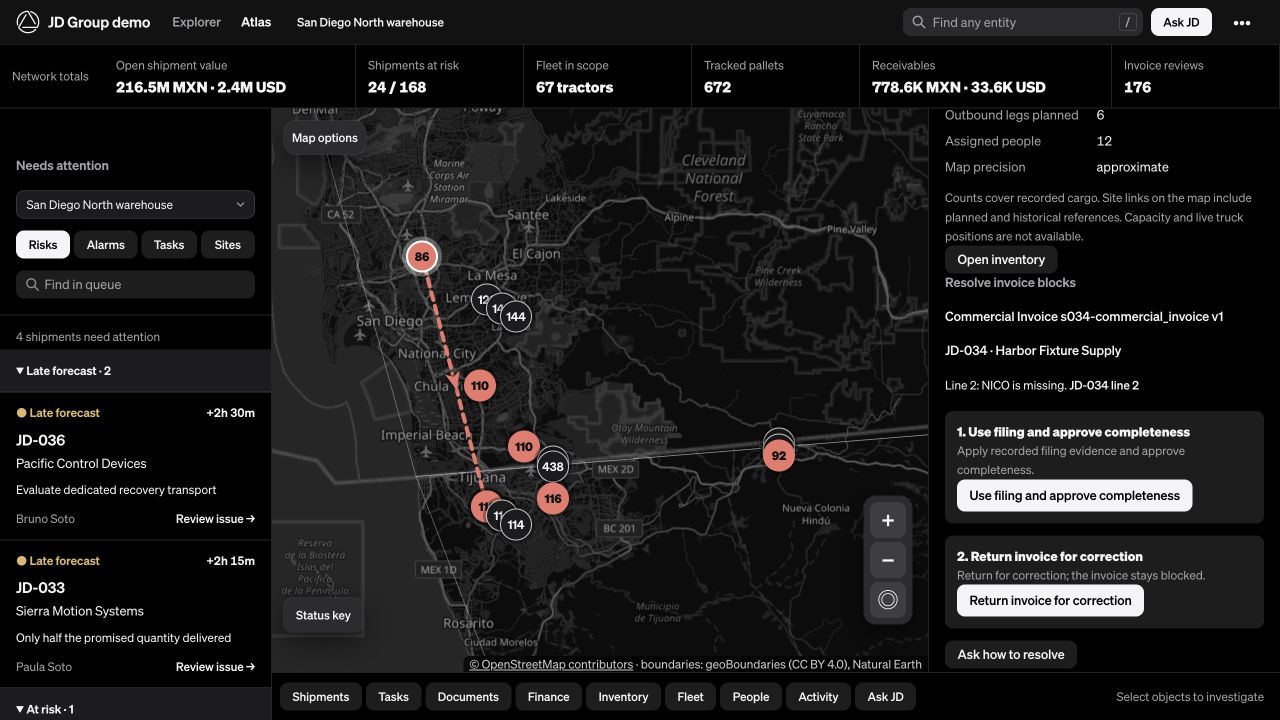Click Open inventory button
1280x720 pixels.
1001,260
